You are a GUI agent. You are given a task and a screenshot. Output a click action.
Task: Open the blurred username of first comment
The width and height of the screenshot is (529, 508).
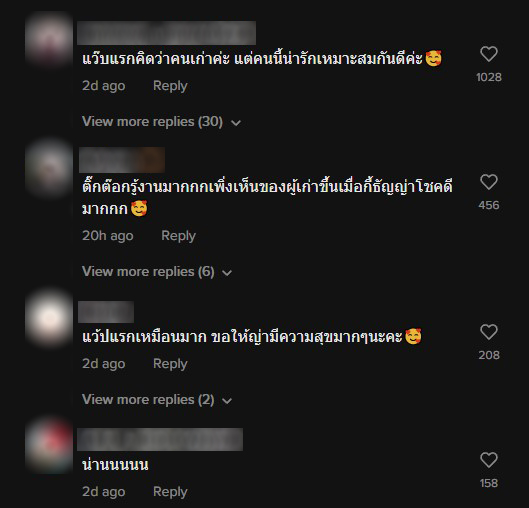pyautogui.click(x=166, y=33)
